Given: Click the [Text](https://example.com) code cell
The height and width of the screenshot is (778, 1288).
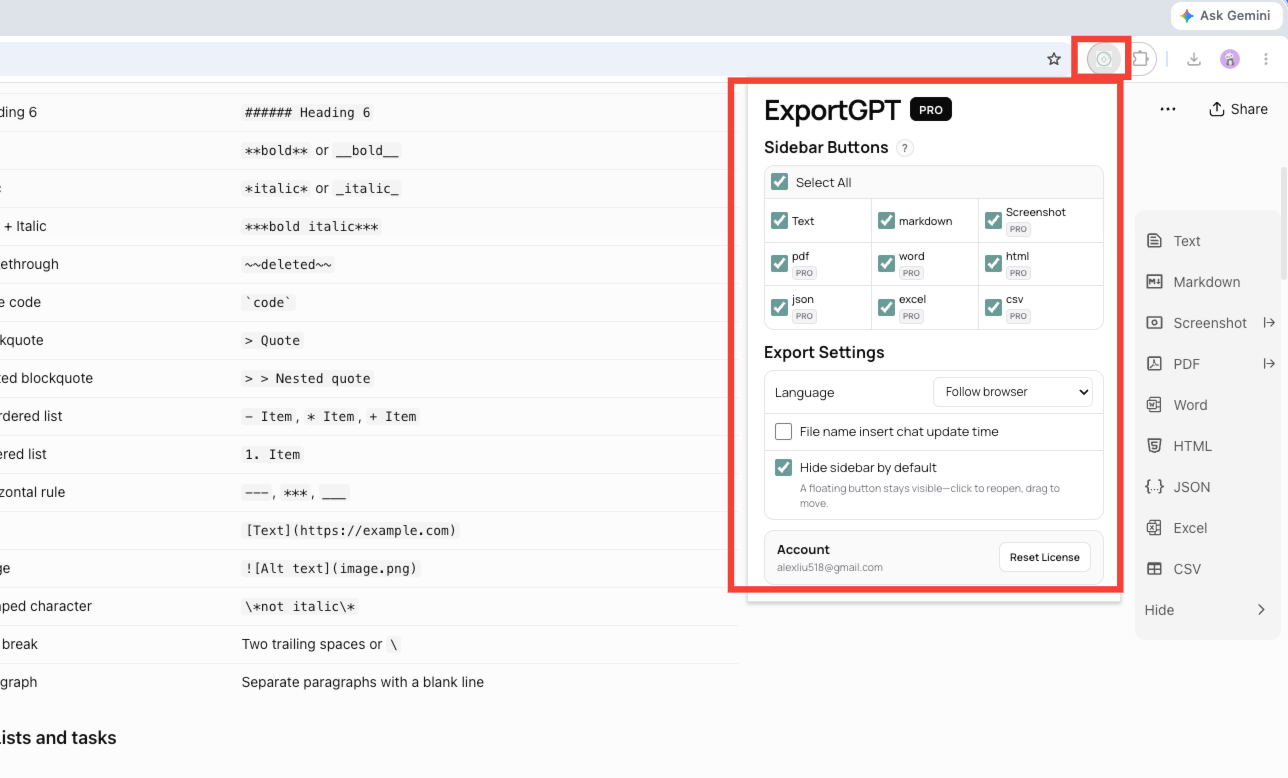Looking at the screenshot, I should pyautogui.click(x=351, y=530).
